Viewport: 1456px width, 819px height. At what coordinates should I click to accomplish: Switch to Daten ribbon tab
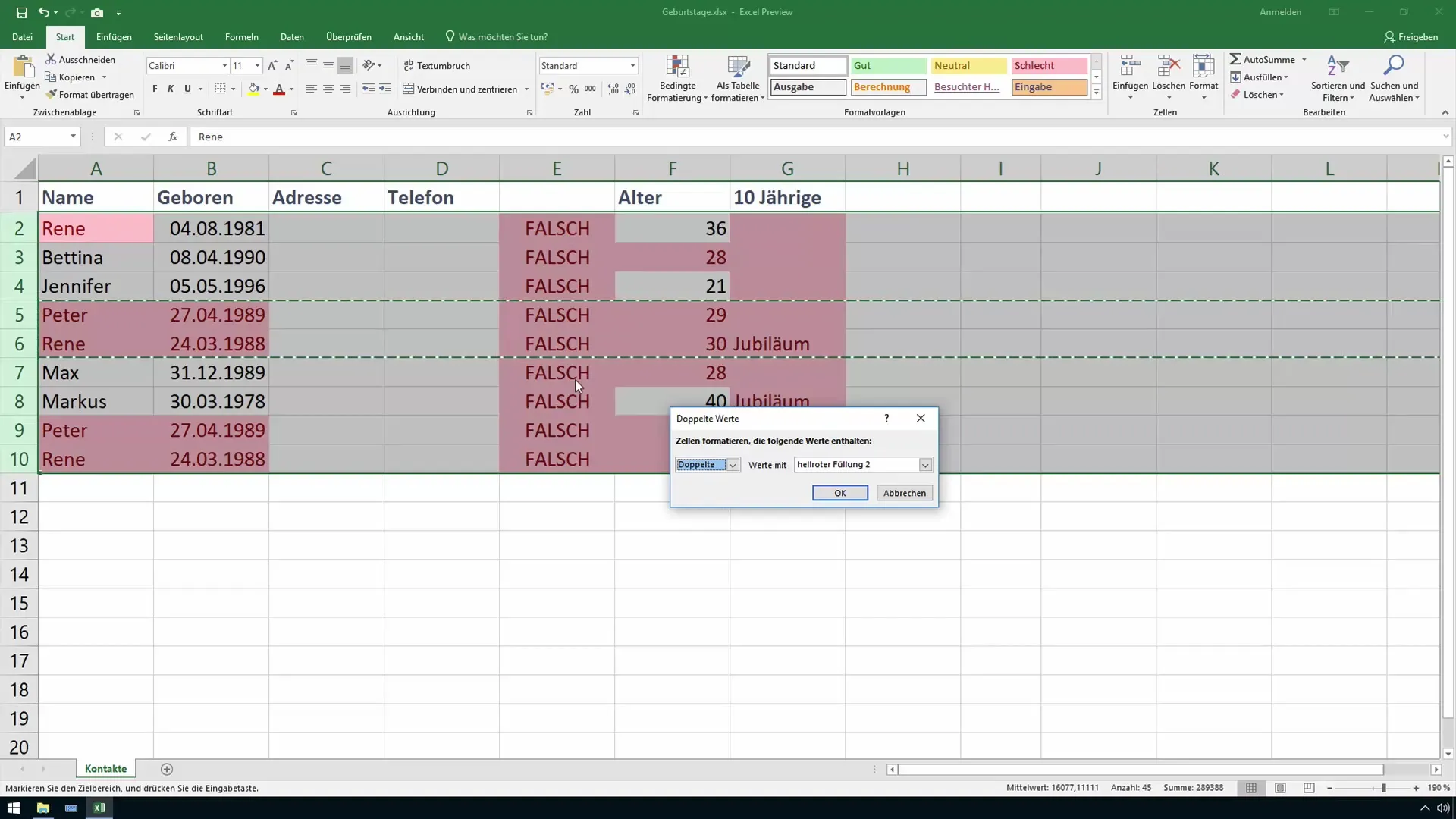click(x=292, y=36)
